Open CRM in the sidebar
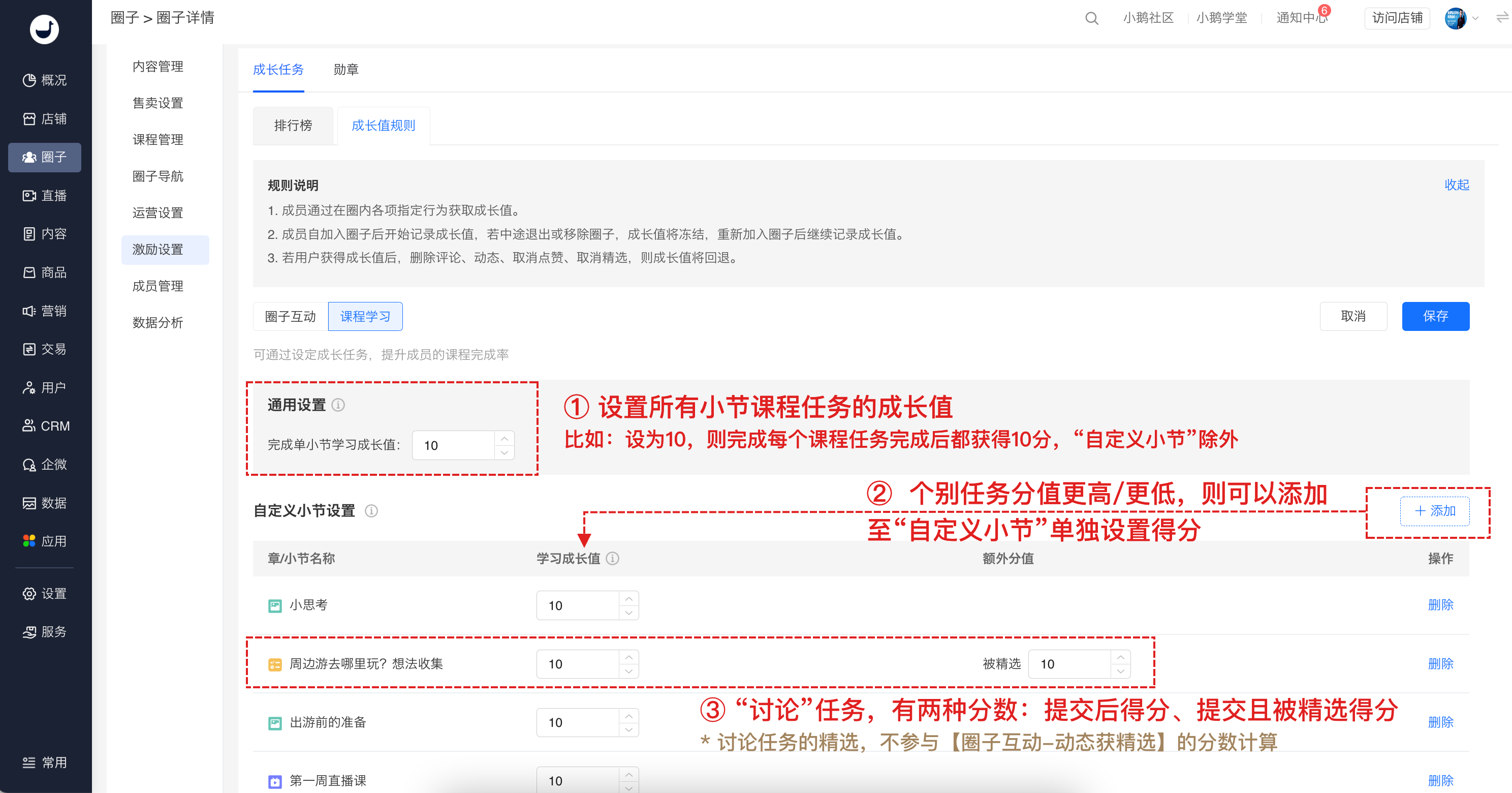 (45, 426)
